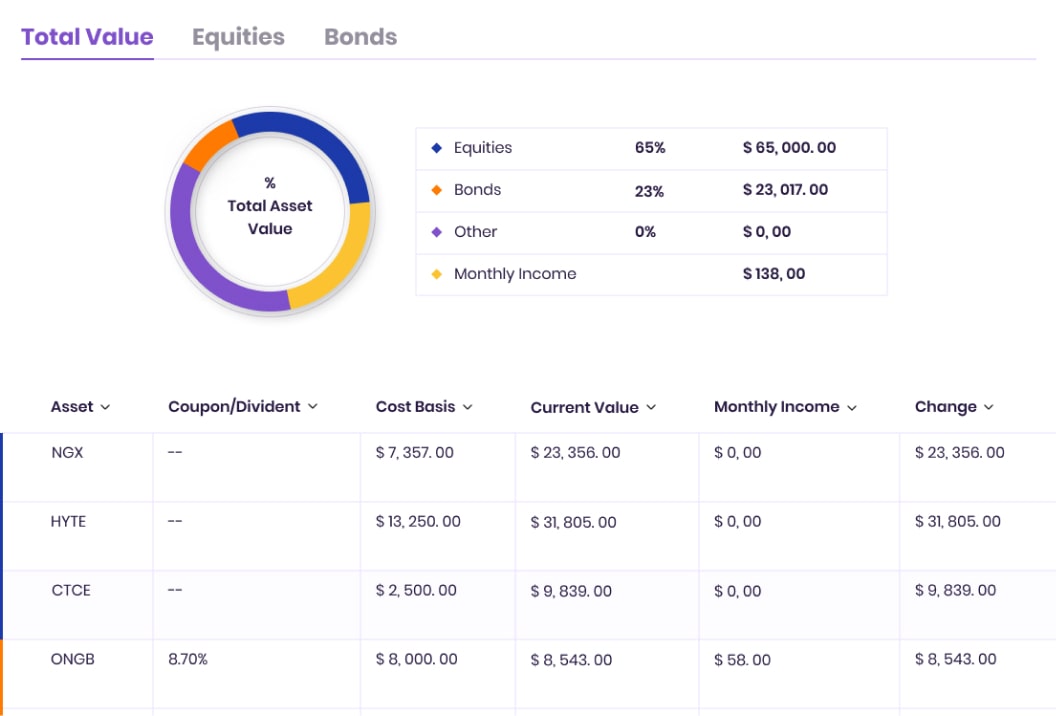Select the Bonds tab

point(360,37)
